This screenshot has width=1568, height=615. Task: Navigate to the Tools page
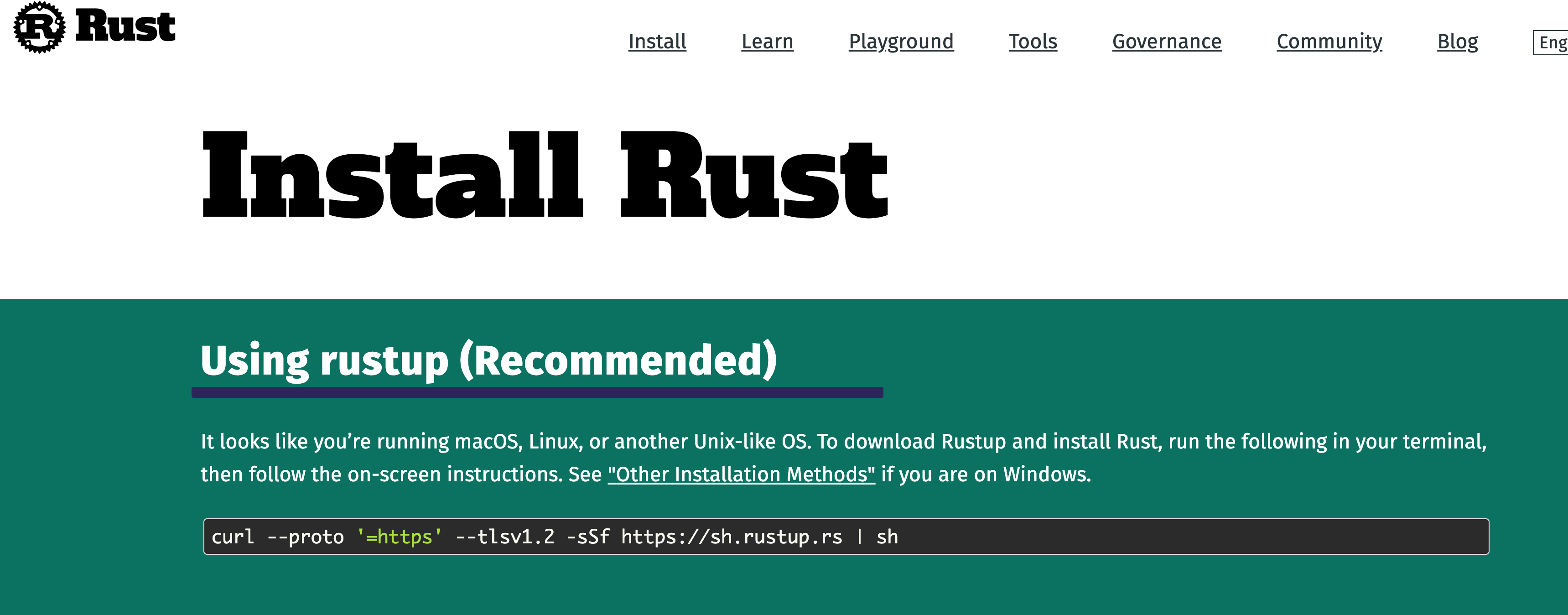tap(1033, 42)
